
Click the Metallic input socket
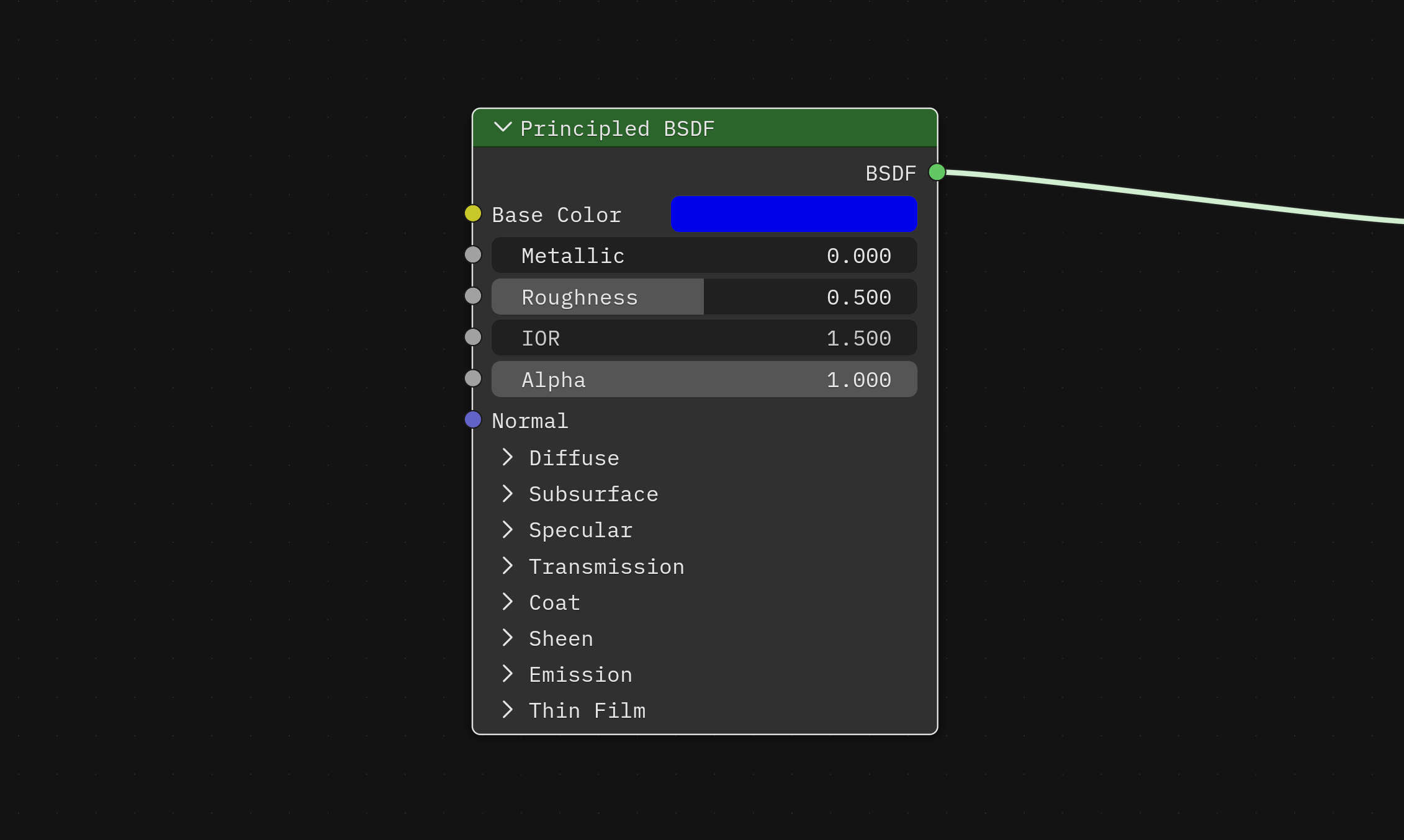(473, 254)
